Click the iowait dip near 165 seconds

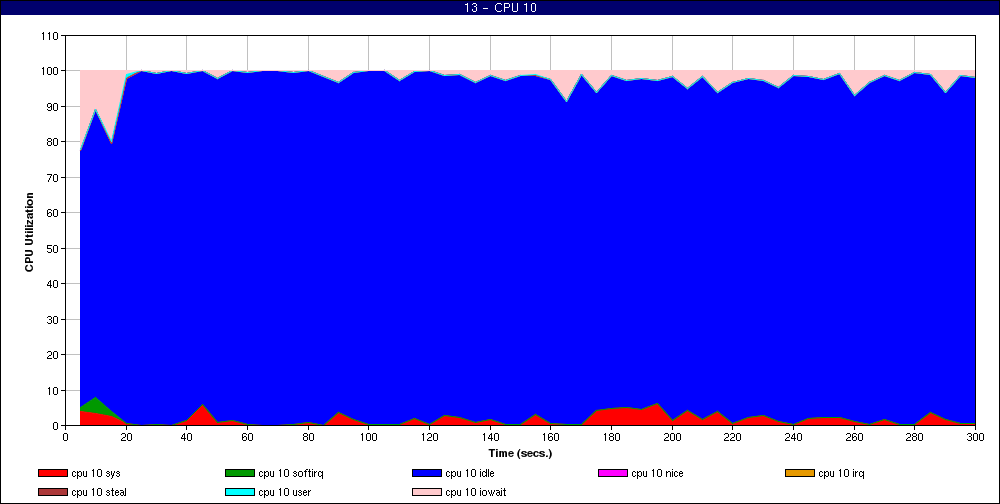click(x=566, y=86)
